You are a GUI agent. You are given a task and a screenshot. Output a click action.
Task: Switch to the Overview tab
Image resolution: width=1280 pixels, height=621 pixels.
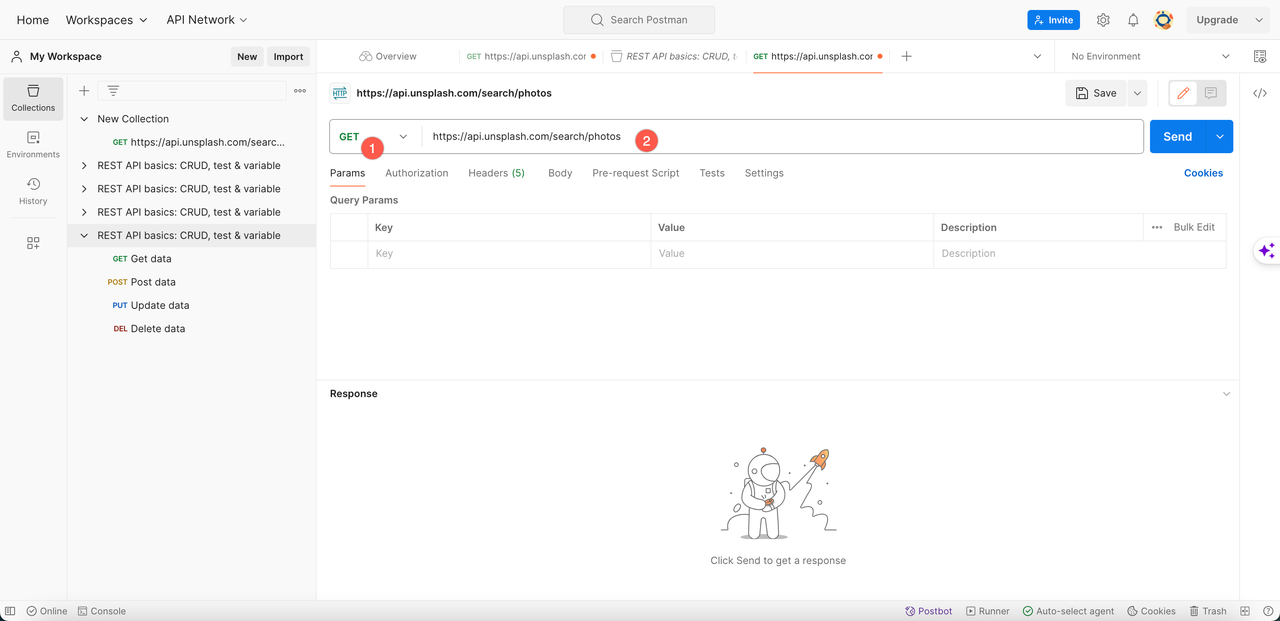(388, 57)
